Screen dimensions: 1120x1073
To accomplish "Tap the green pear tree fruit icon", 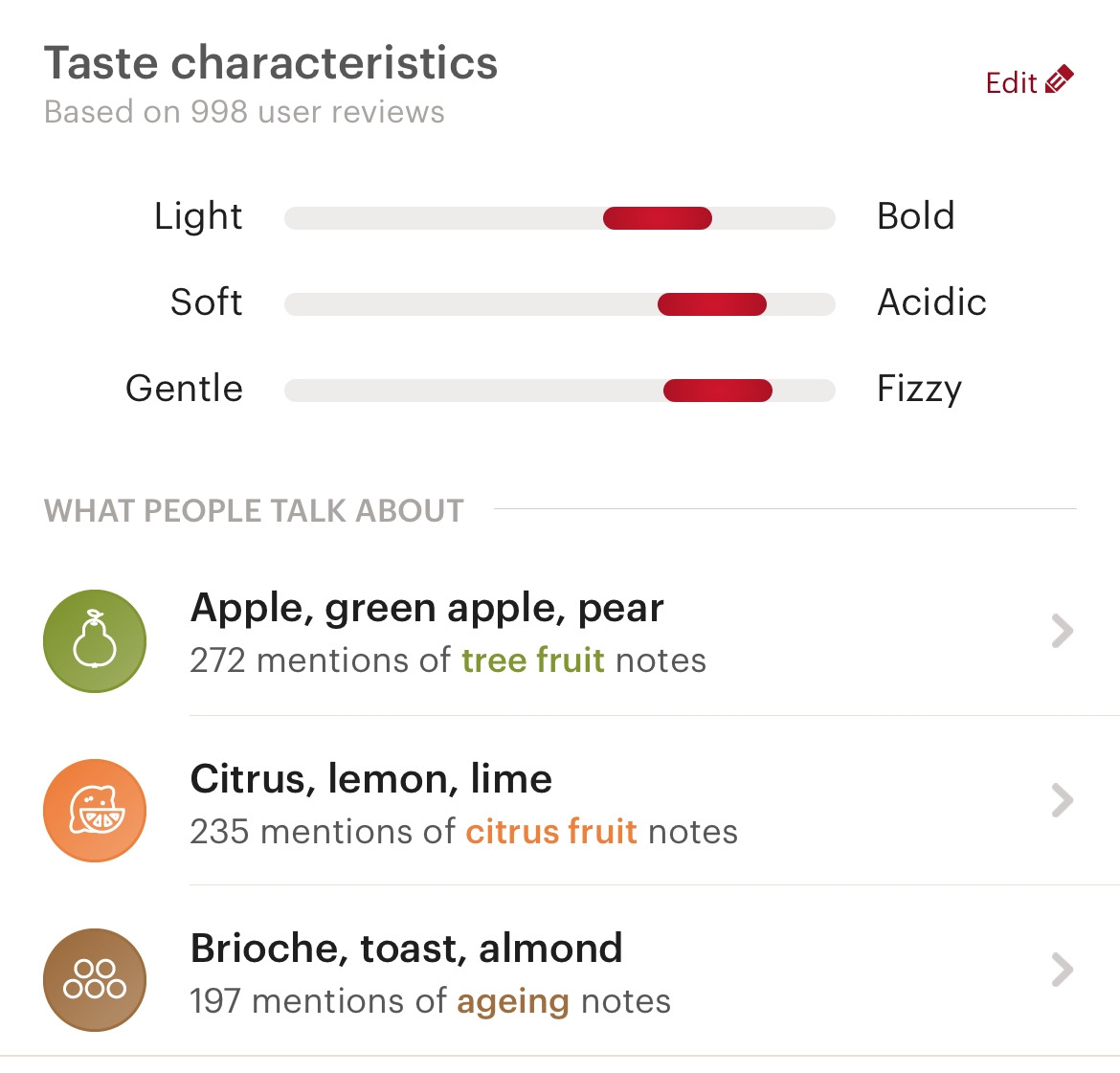I will pyautogui.click(x=94, y=640).
